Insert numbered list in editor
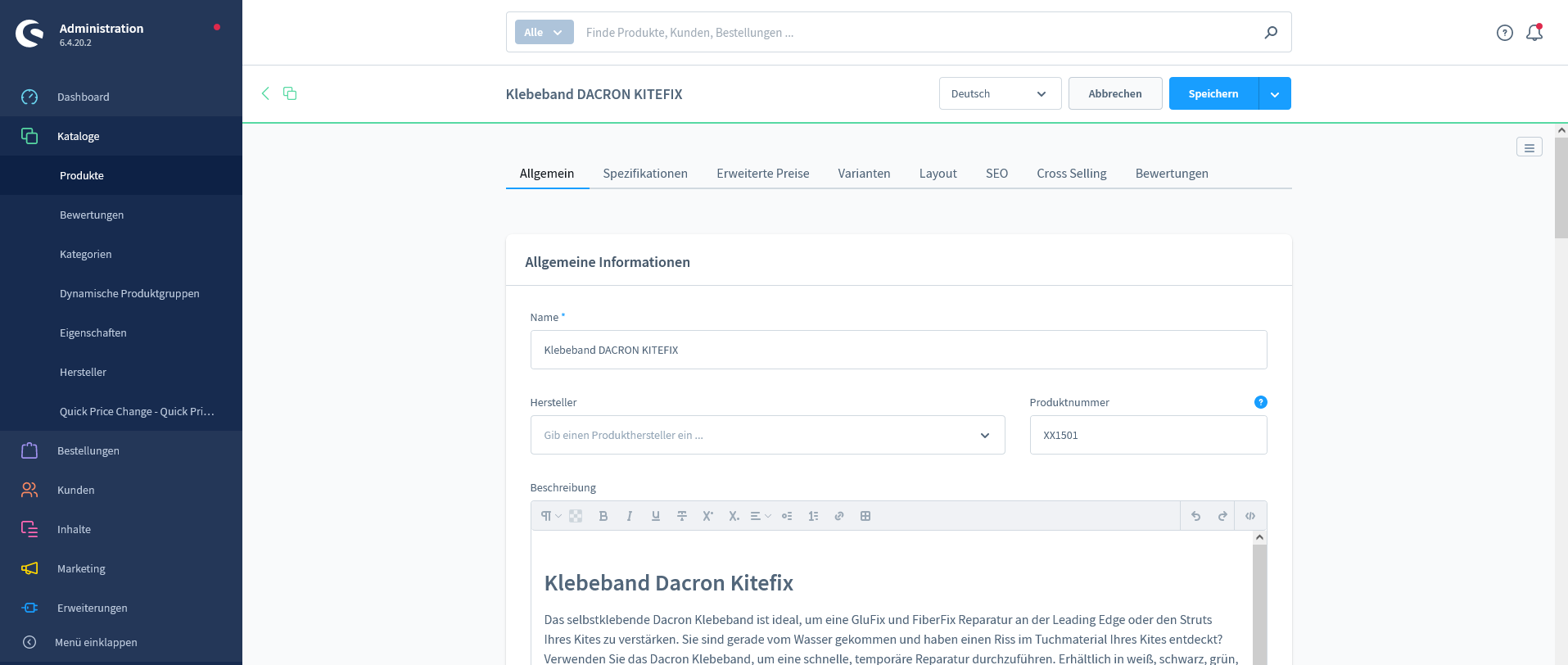 pos(813,516)
